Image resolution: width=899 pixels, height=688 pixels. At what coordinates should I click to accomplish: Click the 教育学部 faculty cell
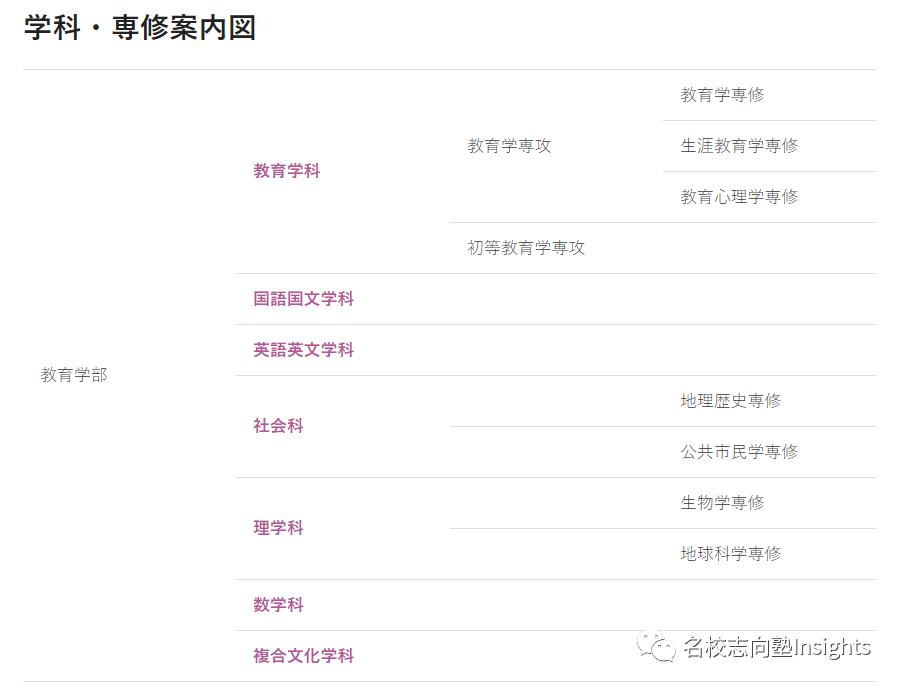74,375
